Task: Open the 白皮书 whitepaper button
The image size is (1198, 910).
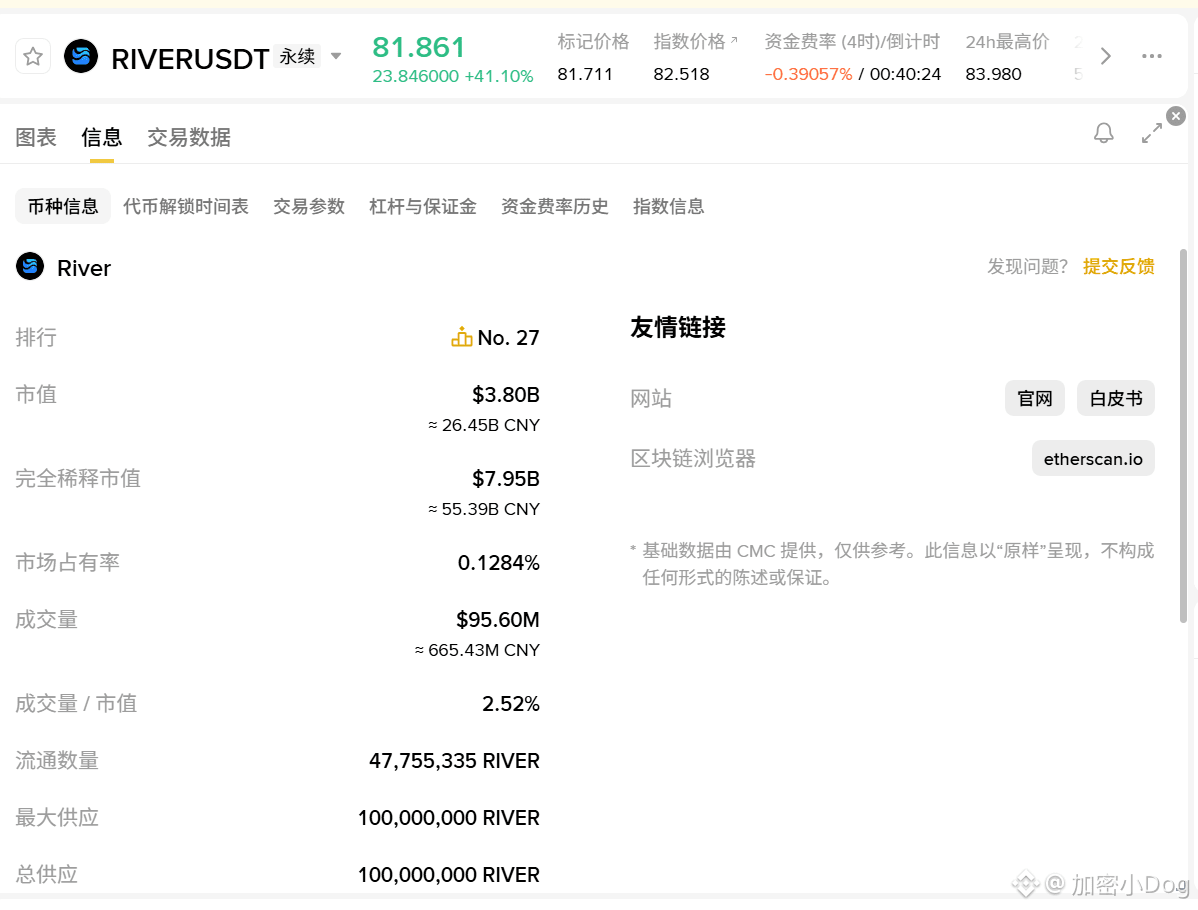Action: 1115,399
